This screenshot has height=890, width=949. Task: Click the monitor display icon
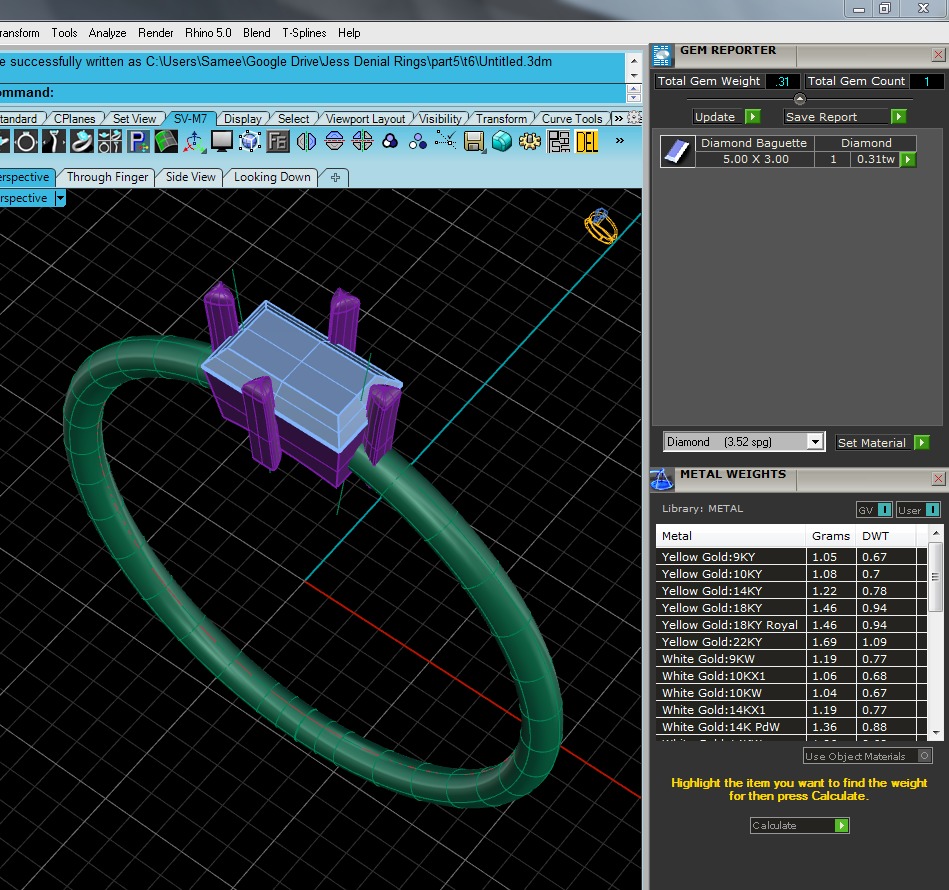click(222, 142)
